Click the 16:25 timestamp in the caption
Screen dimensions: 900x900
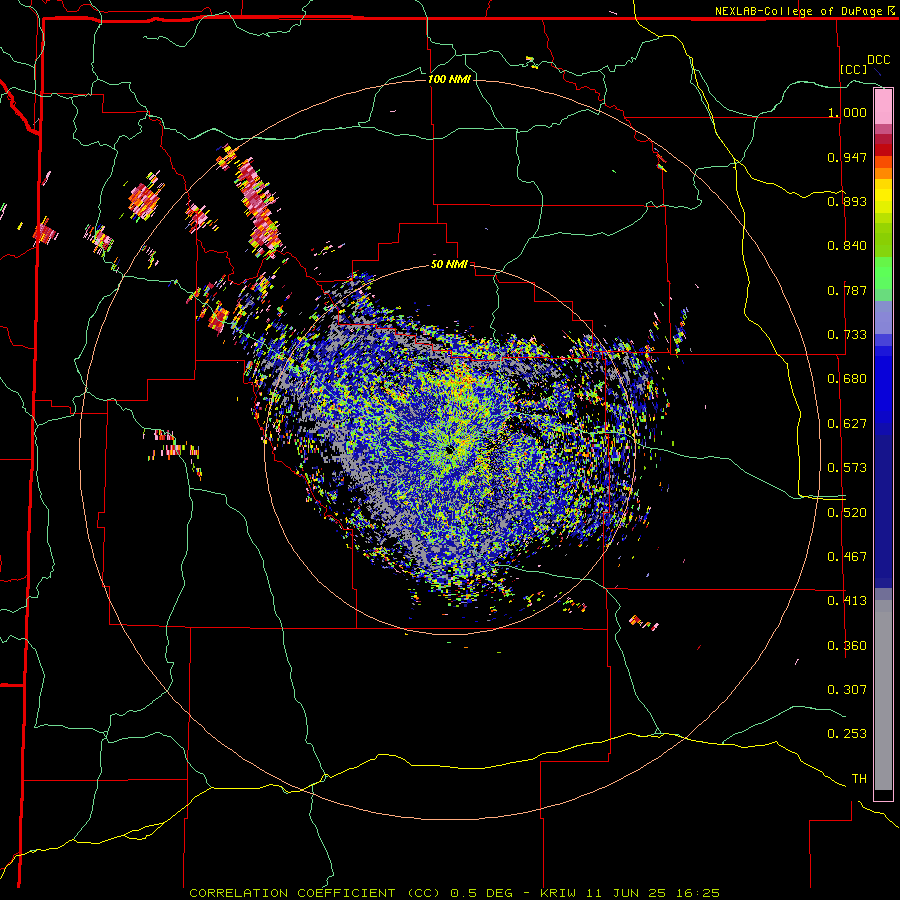click(x=697, y=893)
